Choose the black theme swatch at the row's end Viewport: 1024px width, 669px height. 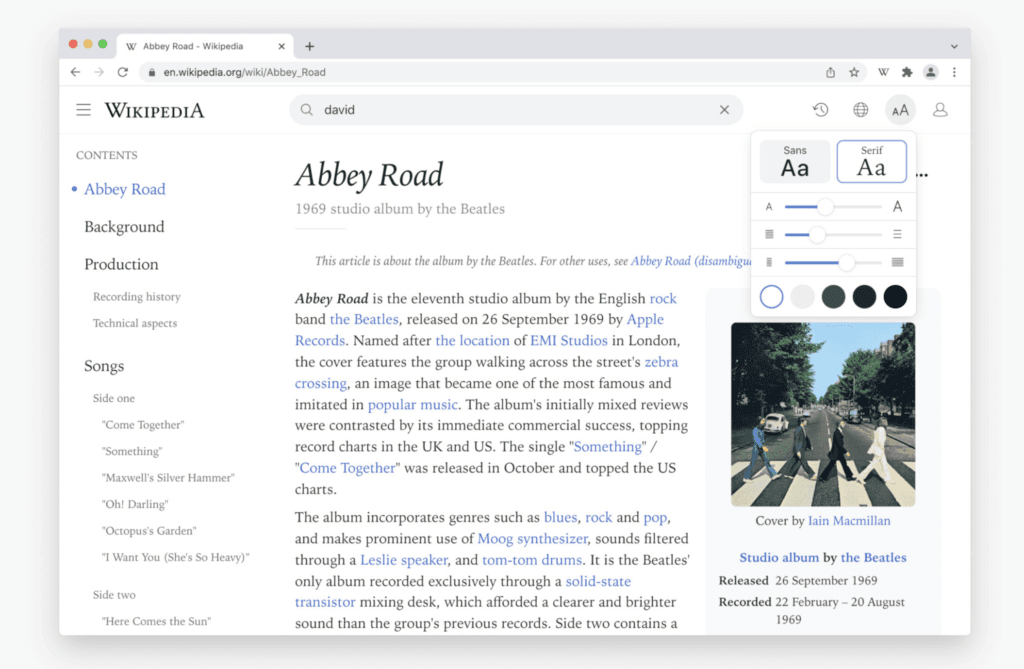coord(895,297)
